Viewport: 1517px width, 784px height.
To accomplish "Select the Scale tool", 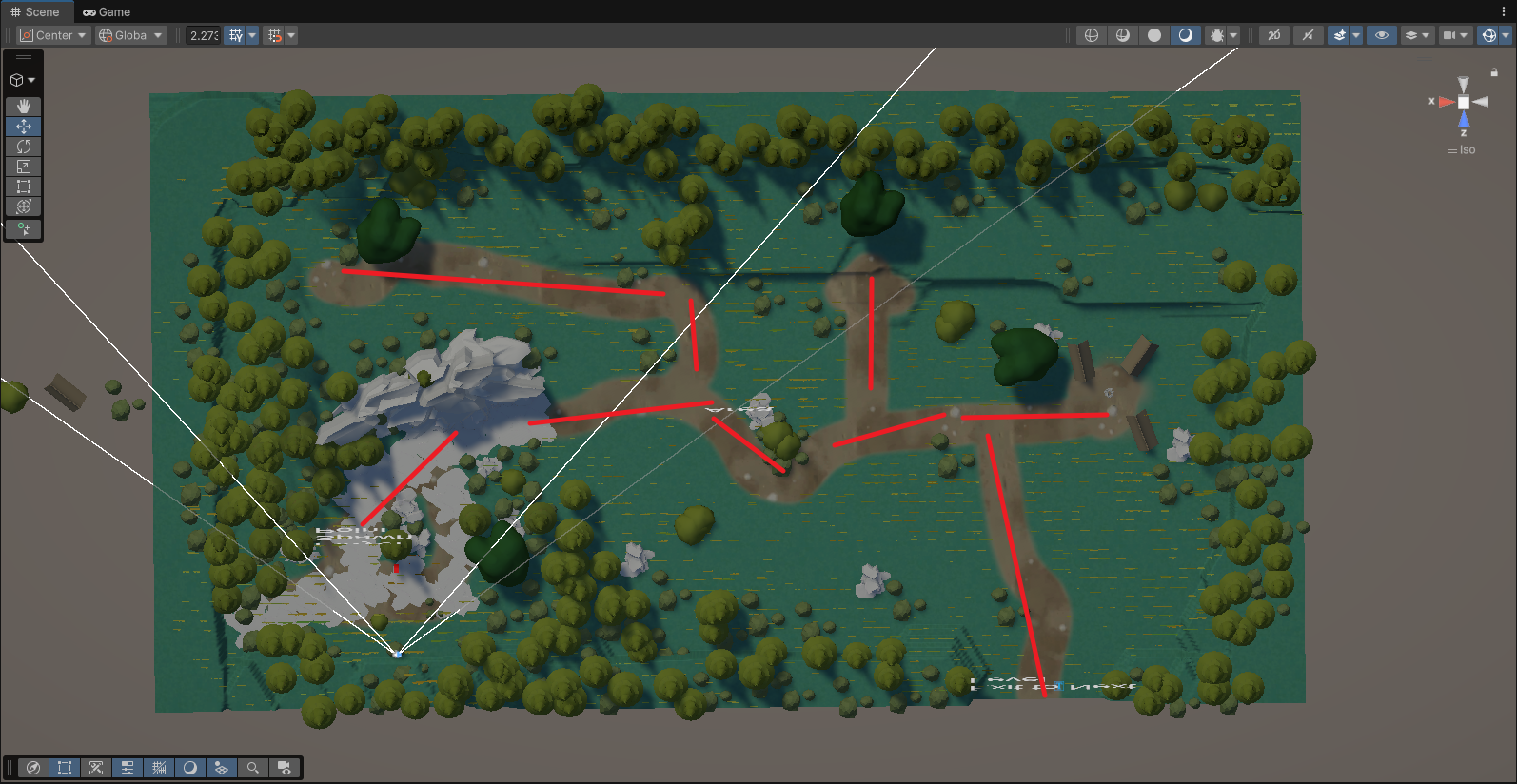I will [x=24, y=167].
